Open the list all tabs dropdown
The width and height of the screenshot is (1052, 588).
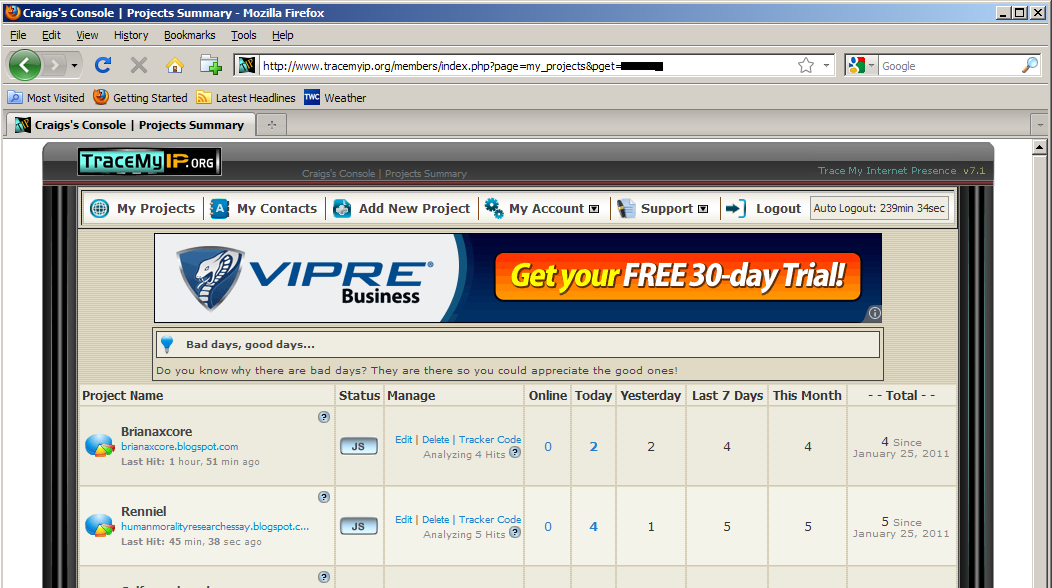coord(1040,125)
